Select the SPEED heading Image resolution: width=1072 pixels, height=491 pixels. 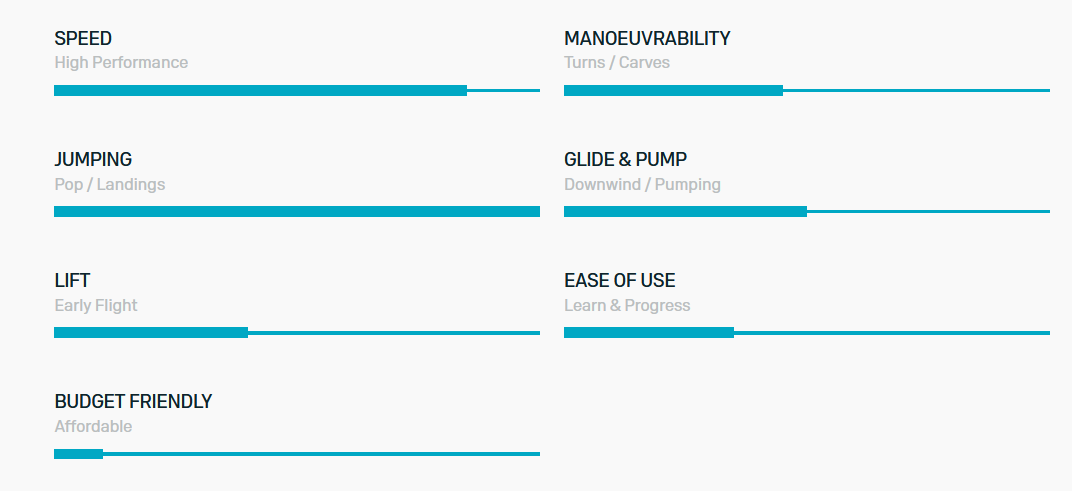pyautogui.click(x=83, y=38)
